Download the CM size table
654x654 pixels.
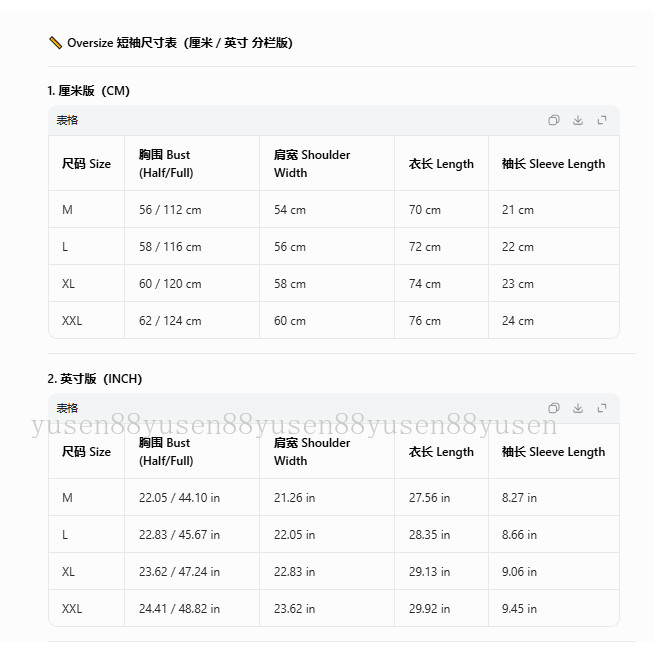pos(578,120)
